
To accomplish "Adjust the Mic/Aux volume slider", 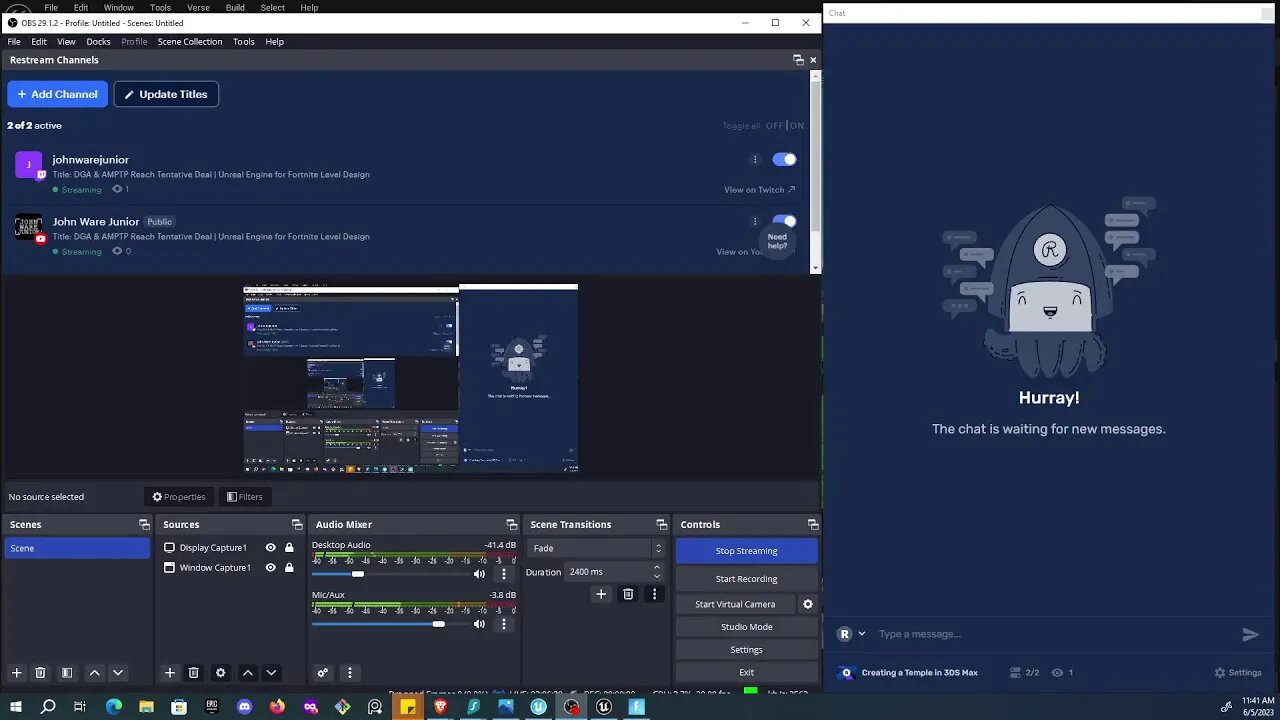I will click(x=438, y=624).
